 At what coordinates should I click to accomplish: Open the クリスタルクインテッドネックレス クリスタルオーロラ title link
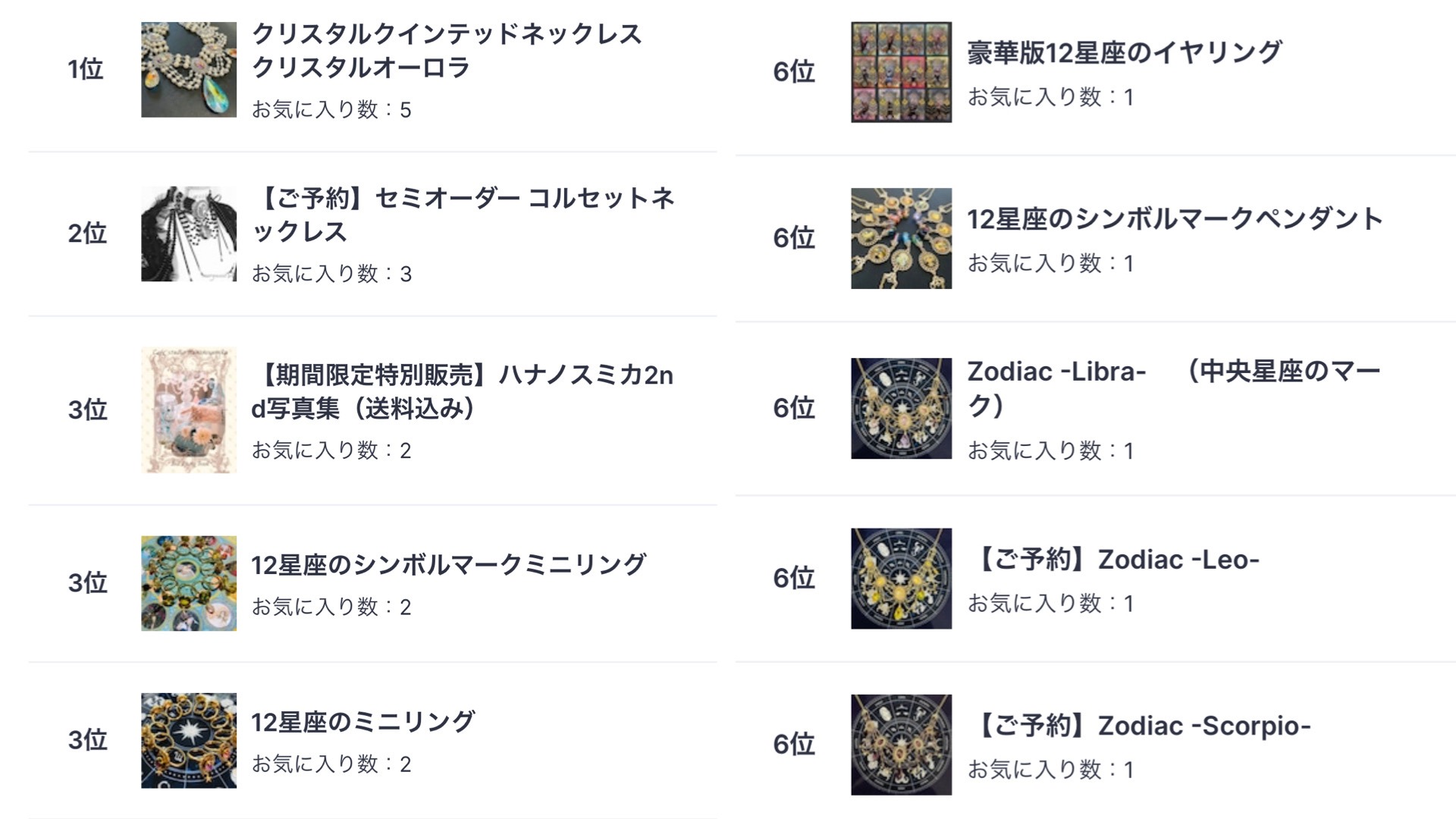(446, 51)
